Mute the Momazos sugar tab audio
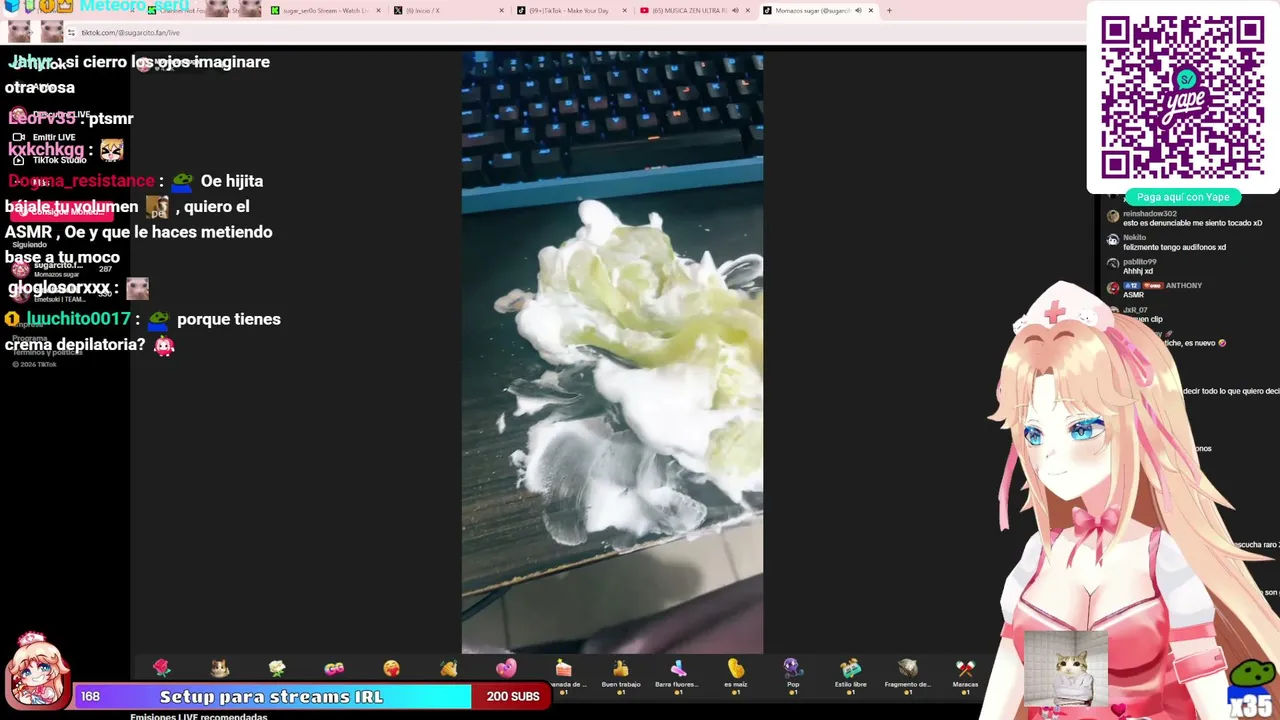This screenshot has height=720, width=1280. (858, 11)
